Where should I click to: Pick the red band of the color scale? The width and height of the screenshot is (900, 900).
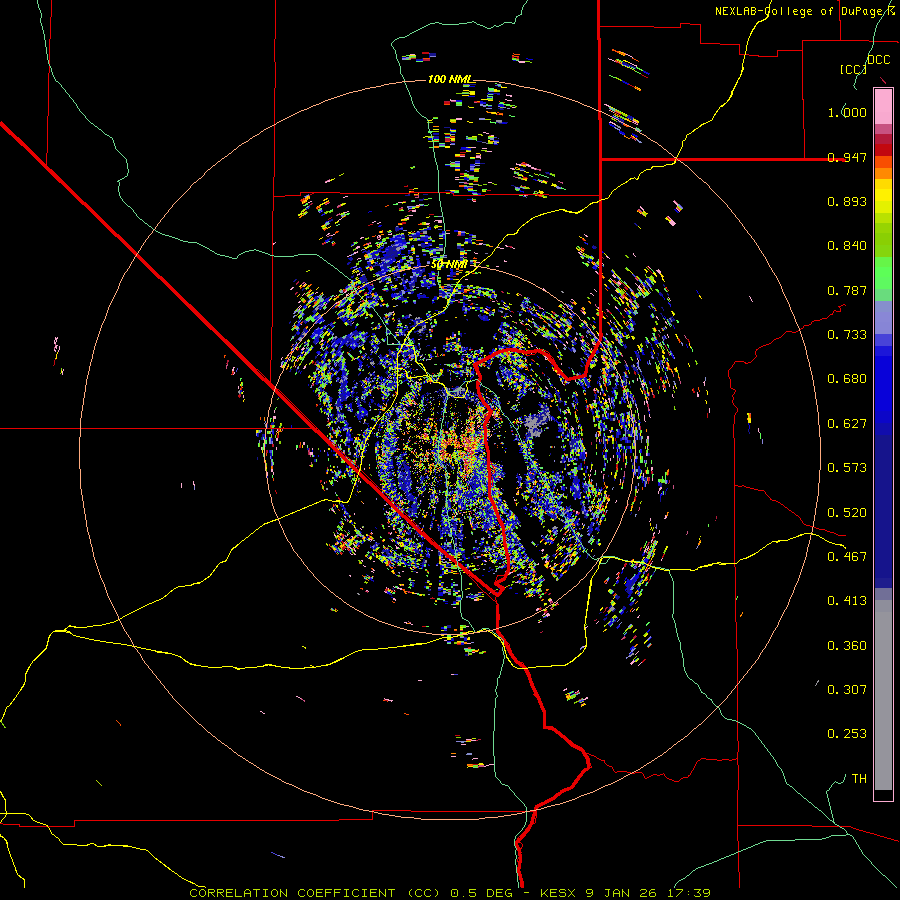point(883,149)
